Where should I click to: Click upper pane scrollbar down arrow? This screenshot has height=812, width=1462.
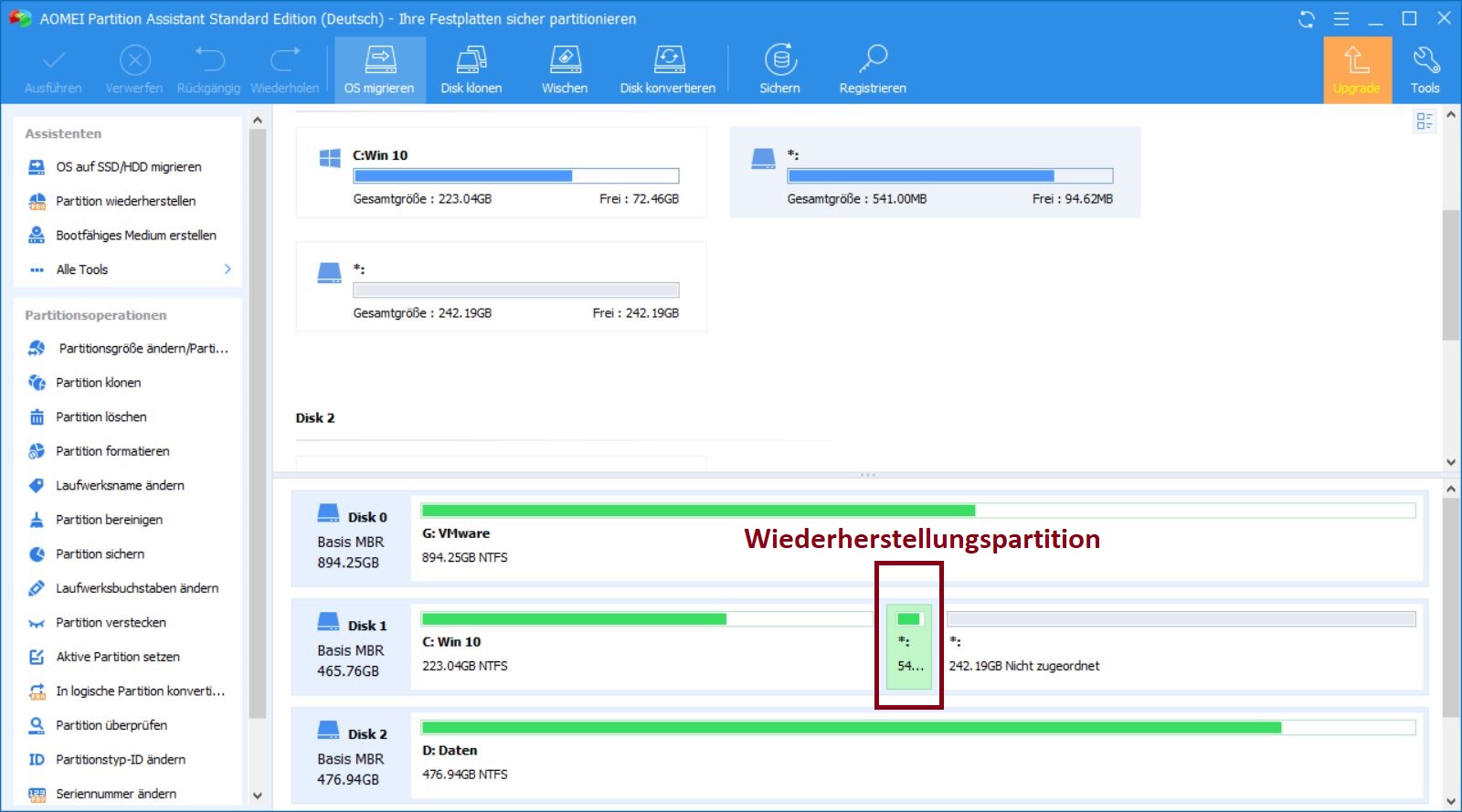[1451, 462]
